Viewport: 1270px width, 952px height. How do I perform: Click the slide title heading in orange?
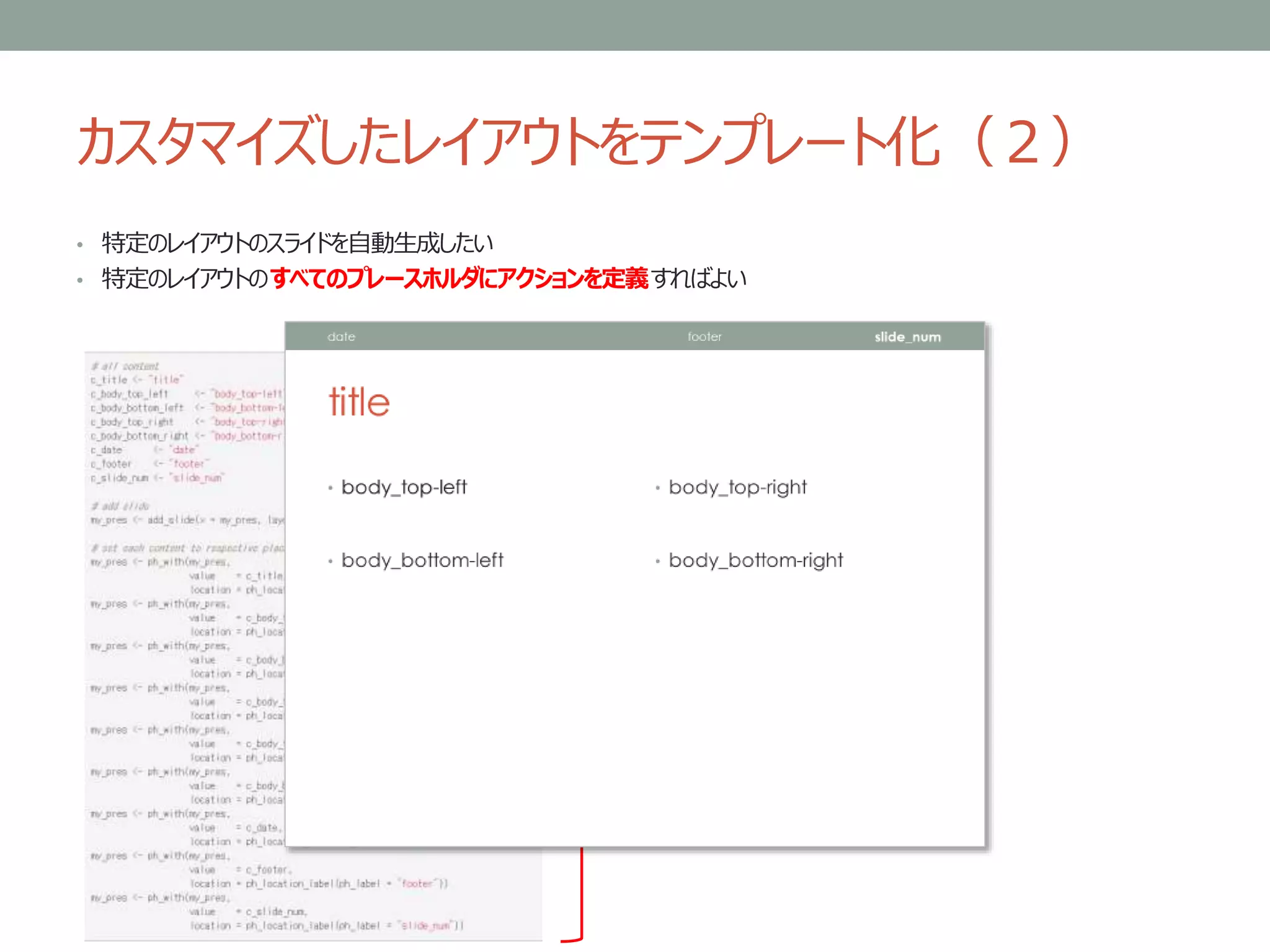click(574, 141)
